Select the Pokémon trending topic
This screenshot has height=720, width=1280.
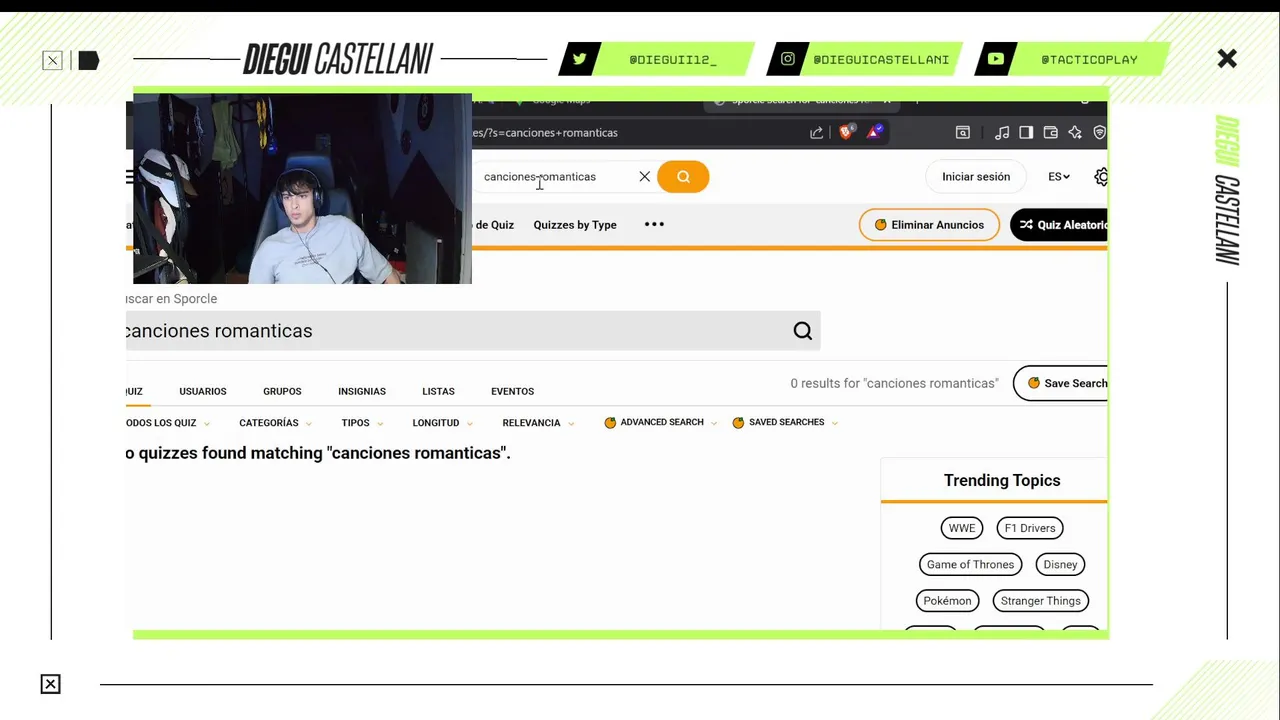coord(947,601)
